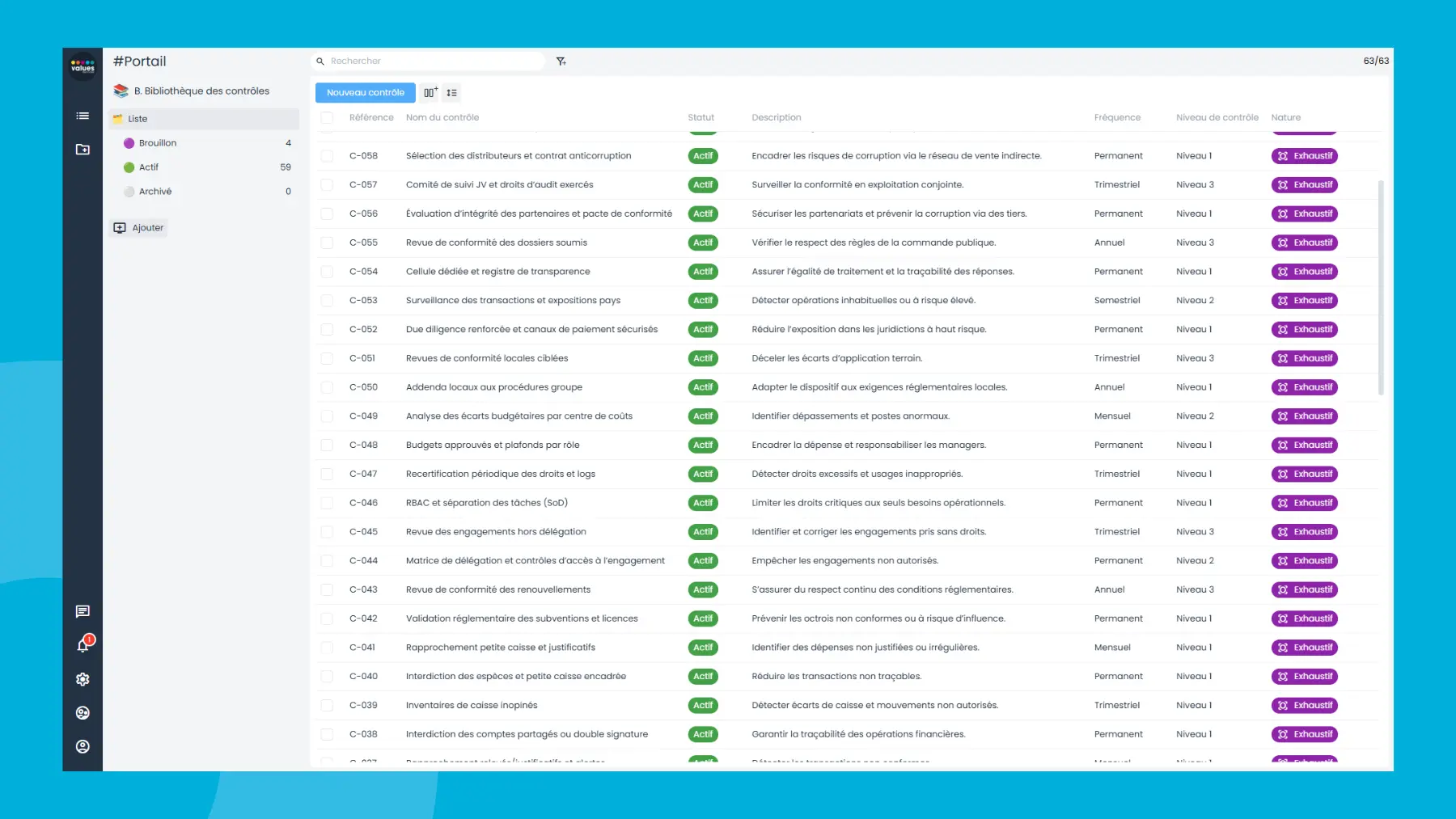Open settings via the gear icon
The height and width of the screenshot is (819, 1456).
click(82, 679)
